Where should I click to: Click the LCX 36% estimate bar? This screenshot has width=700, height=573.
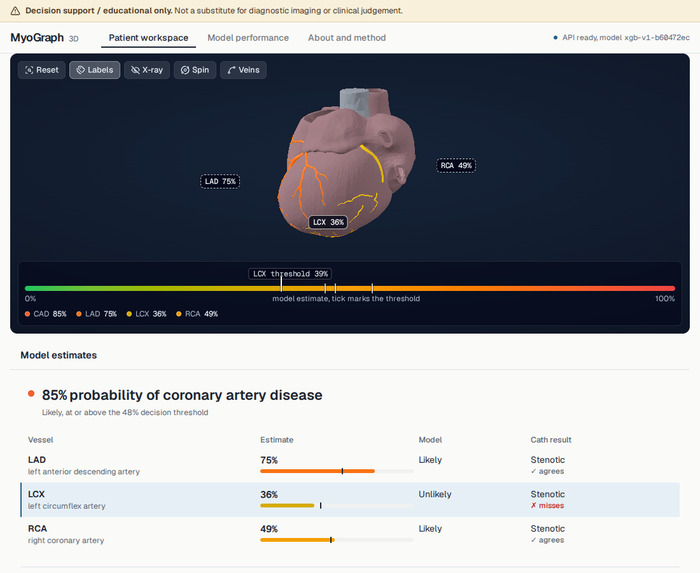pos(337,506)
